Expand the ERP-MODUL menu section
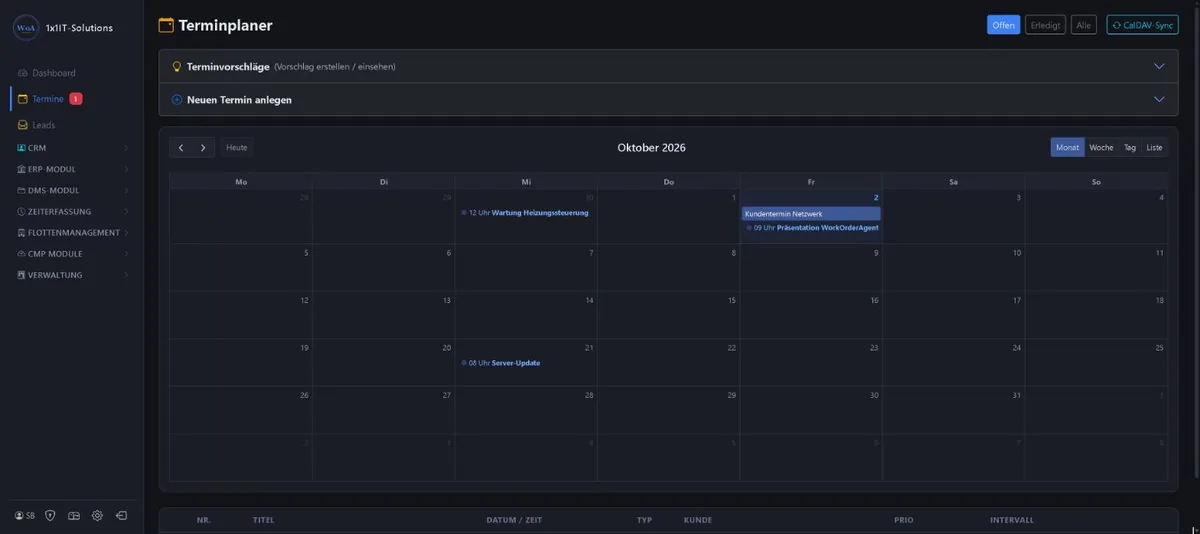 73,169
